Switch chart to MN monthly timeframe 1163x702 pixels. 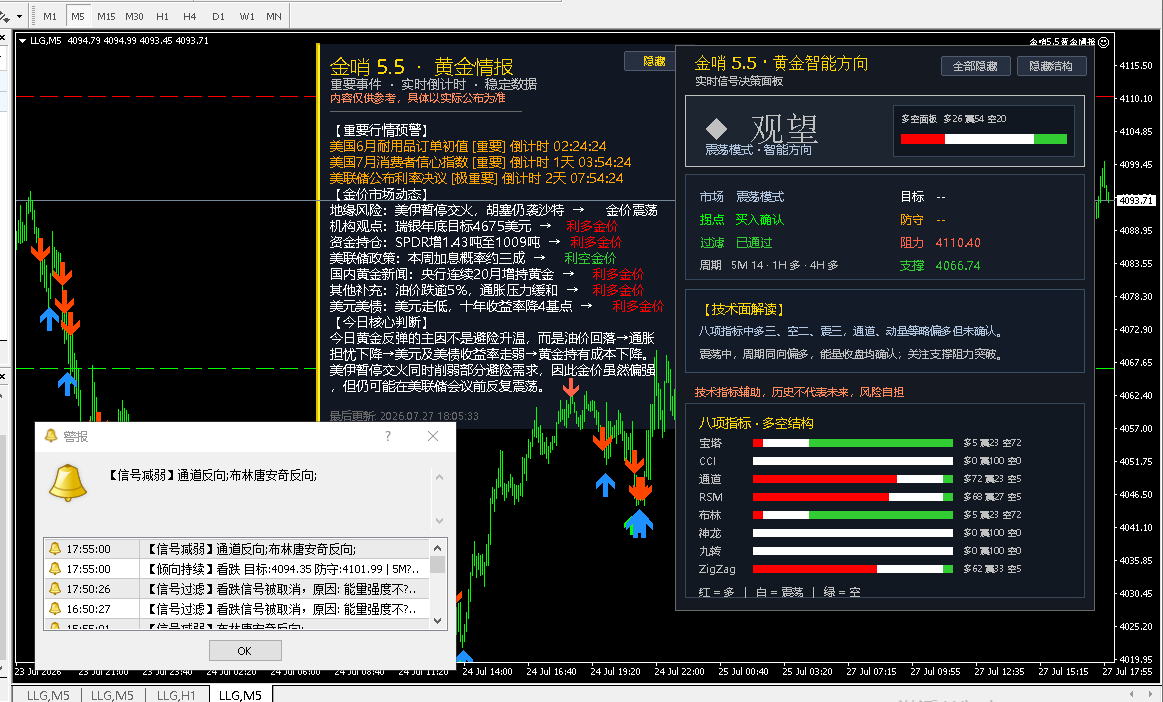click(274, 16)
